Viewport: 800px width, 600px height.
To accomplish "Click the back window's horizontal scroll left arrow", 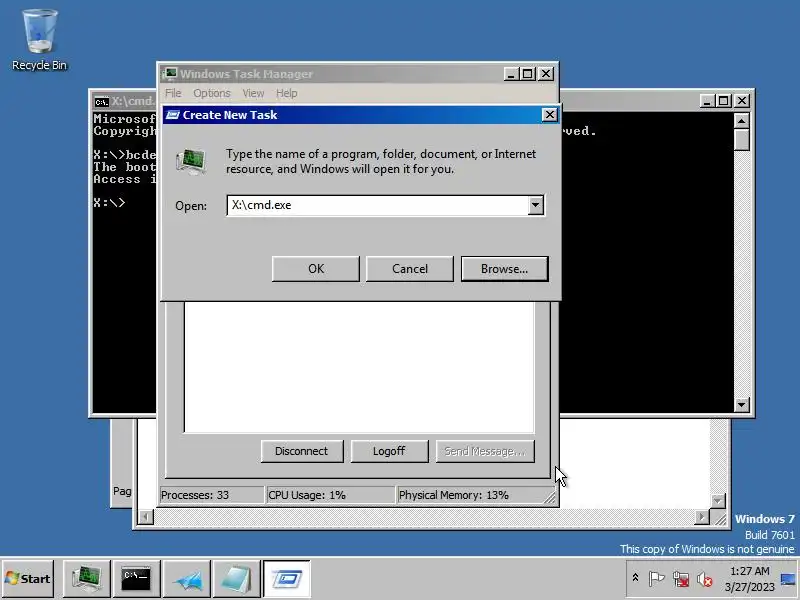I will click(x=146, y=517).
